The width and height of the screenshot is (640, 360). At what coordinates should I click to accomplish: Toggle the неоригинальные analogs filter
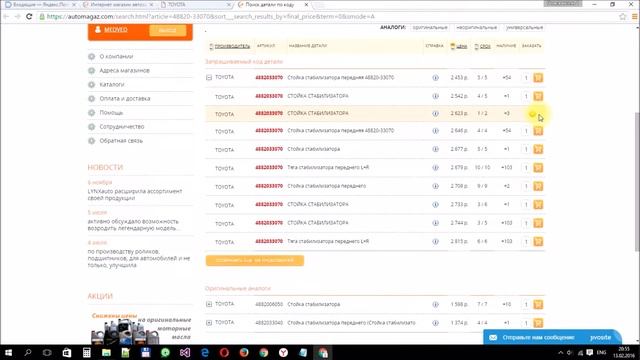[x=476, y=27]
